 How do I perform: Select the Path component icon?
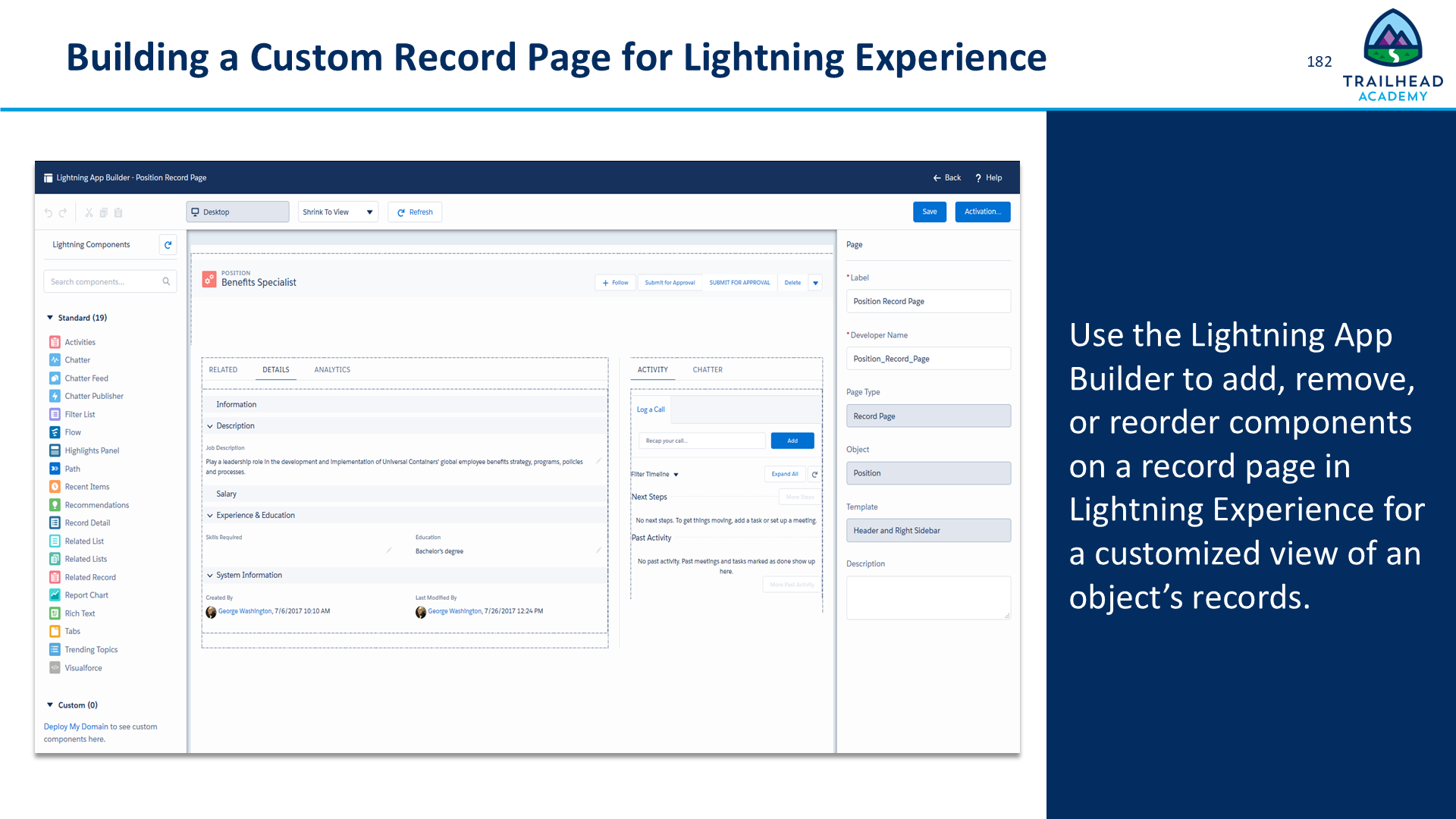coord(55,469)
